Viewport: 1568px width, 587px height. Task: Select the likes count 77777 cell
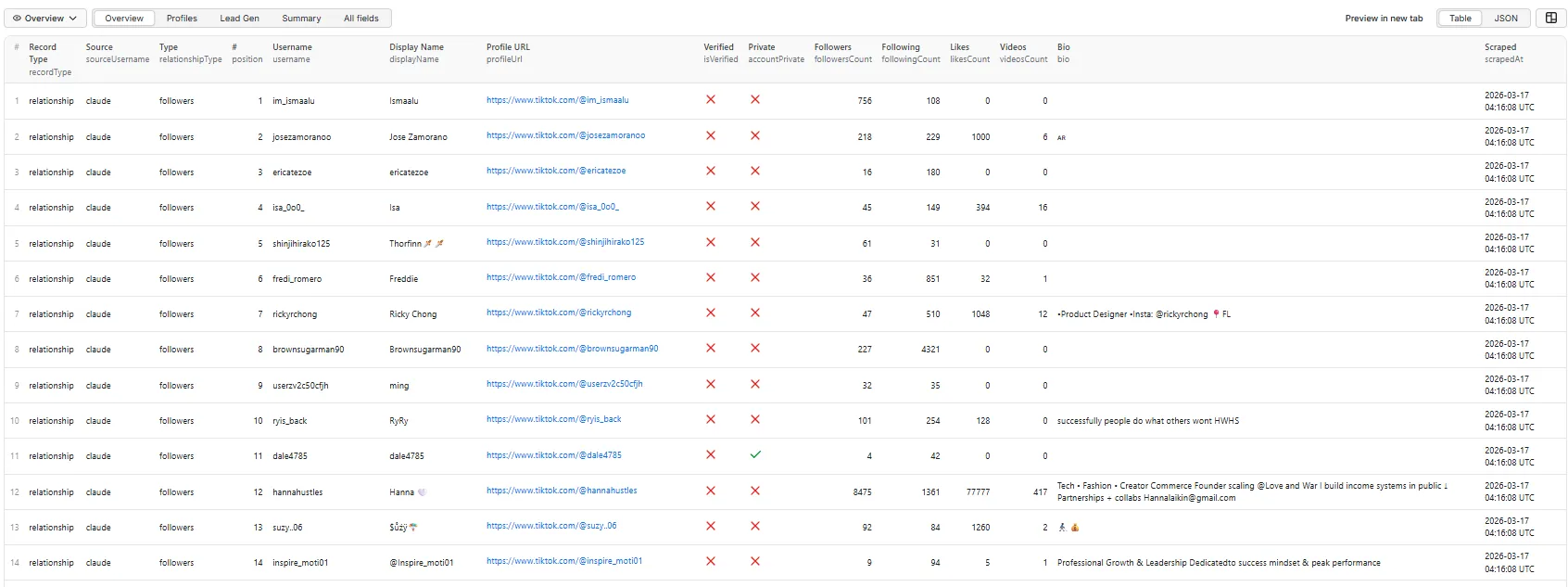click(x=978, y=492)
